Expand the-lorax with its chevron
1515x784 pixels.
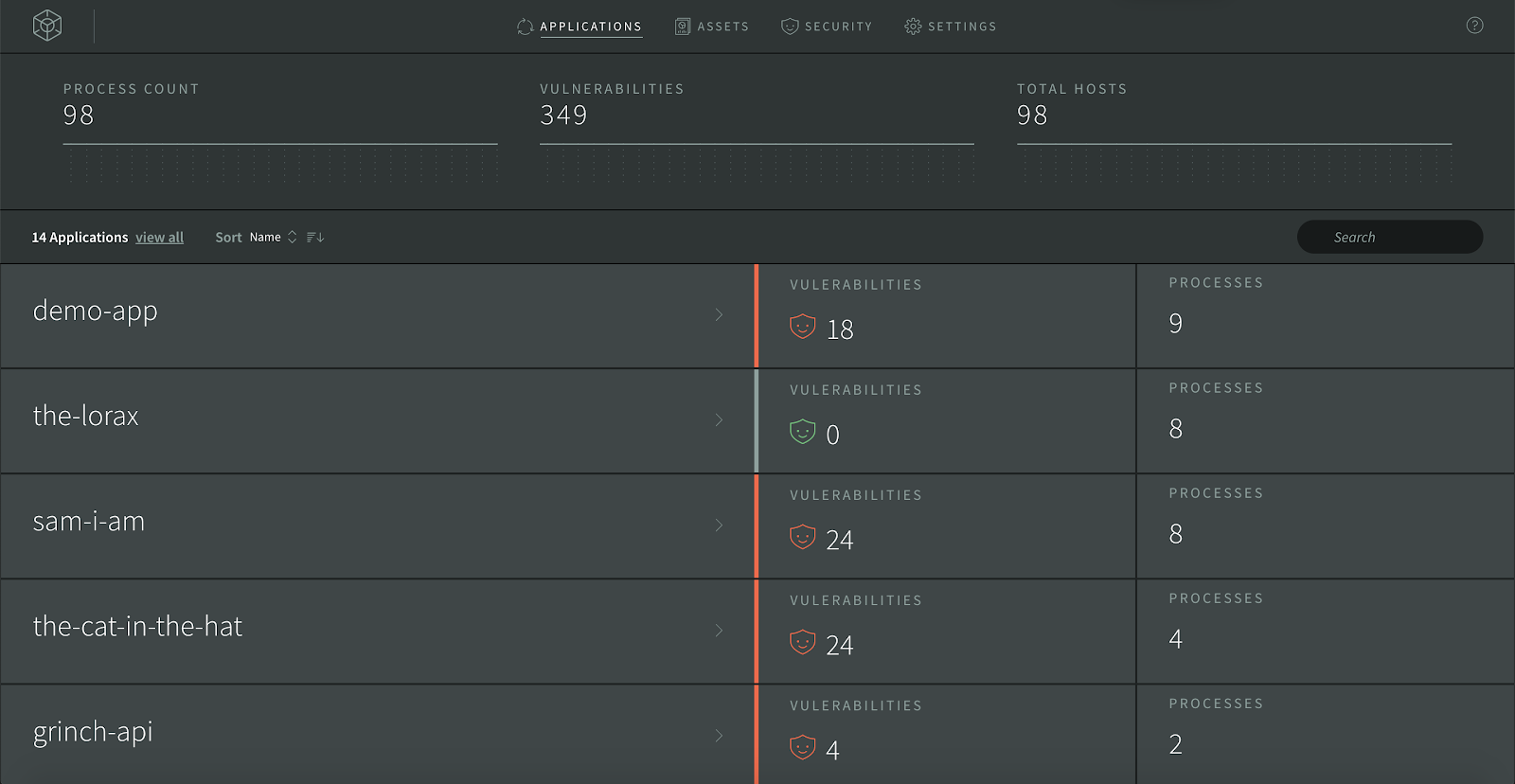pos(719,419)
